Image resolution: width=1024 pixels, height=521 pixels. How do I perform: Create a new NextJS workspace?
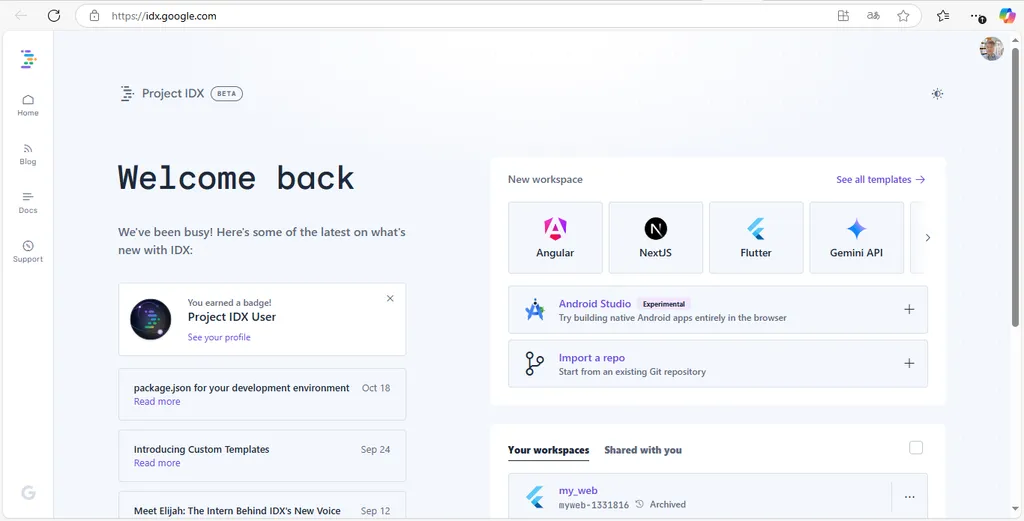pyautogui.click(x=656, y=238)
